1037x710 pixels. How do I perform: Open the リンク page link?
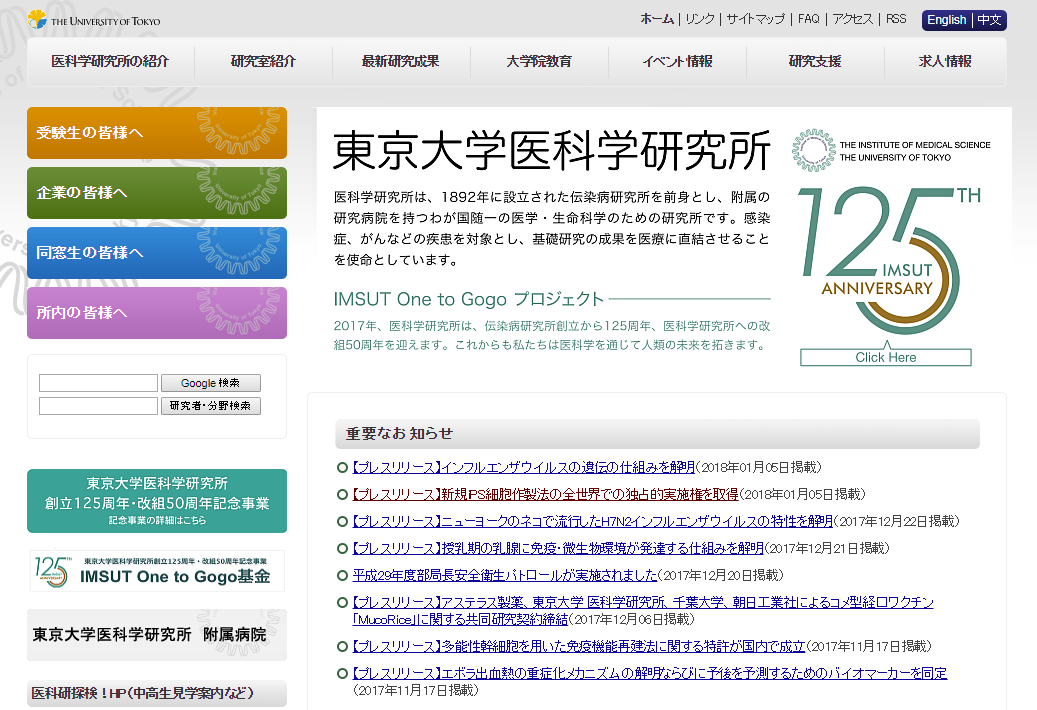700,19
